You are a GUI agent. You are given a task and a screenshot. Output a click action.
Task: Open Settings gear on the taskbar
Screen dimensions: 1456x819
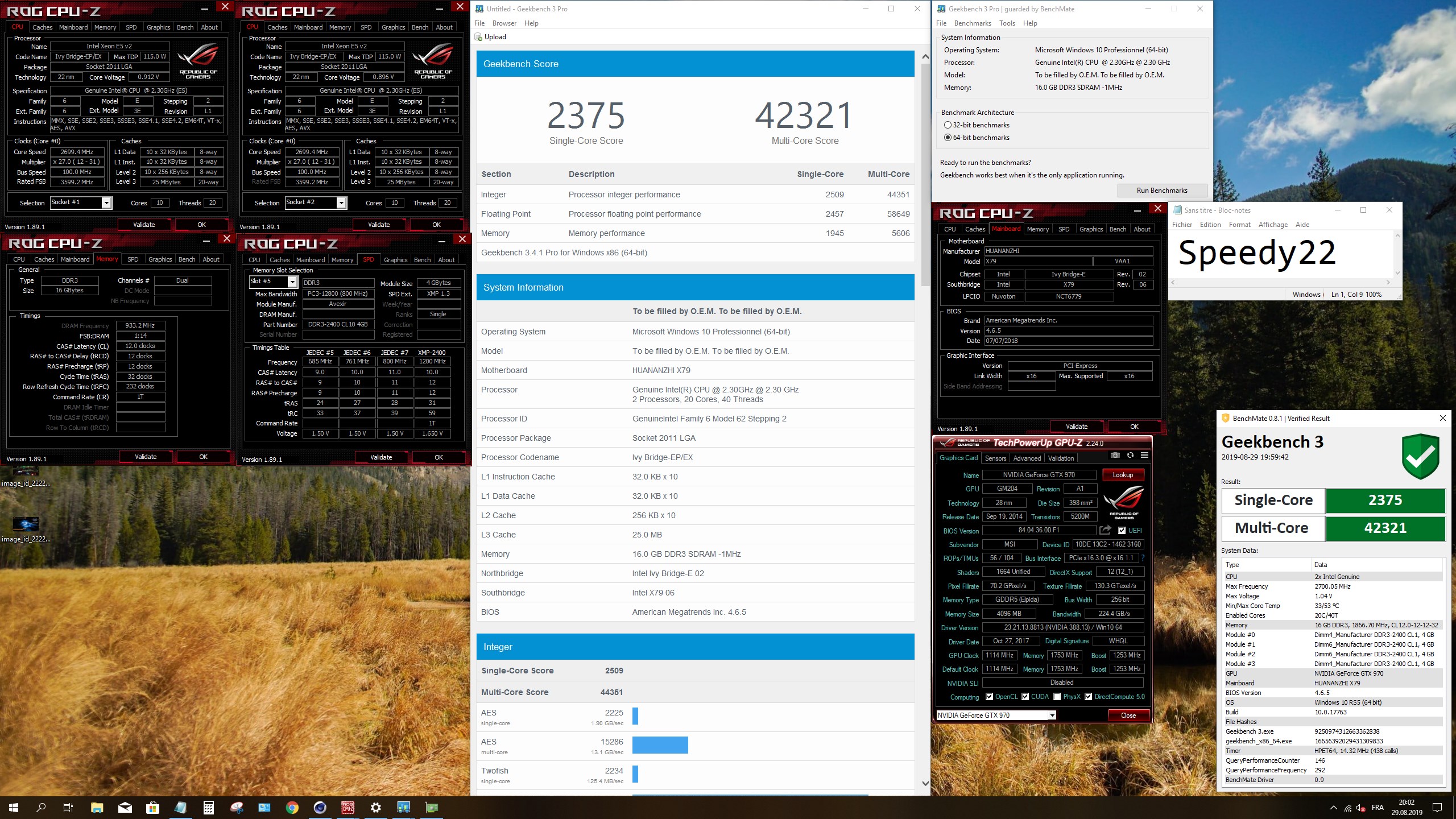376,807
